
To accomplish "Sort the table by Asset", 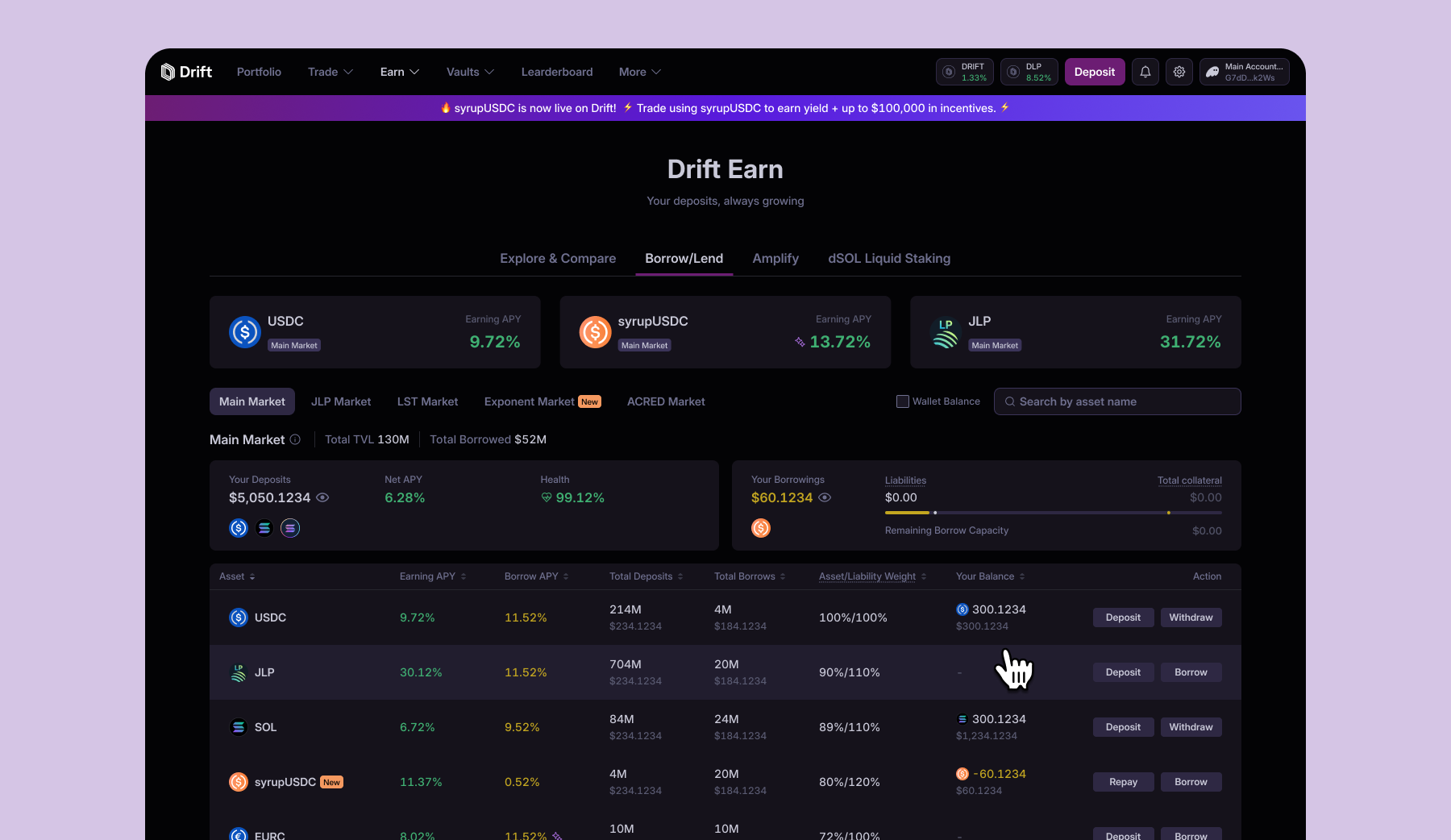I will [237, 576].
